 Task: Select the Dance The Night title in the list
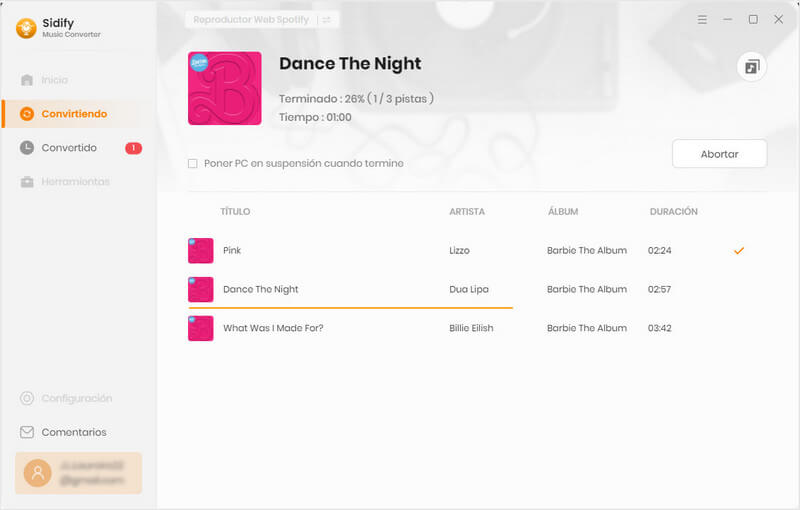pos(261,289)
